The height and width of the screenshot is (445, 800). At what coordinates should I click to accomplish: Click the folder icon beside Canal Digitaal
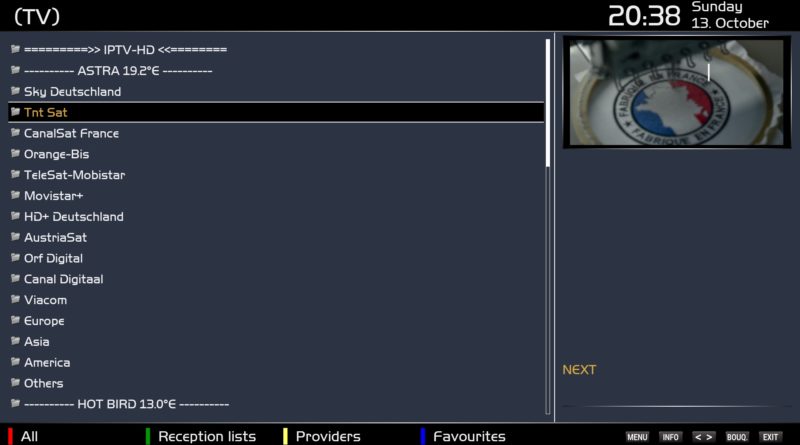click(x=15, y=279)
